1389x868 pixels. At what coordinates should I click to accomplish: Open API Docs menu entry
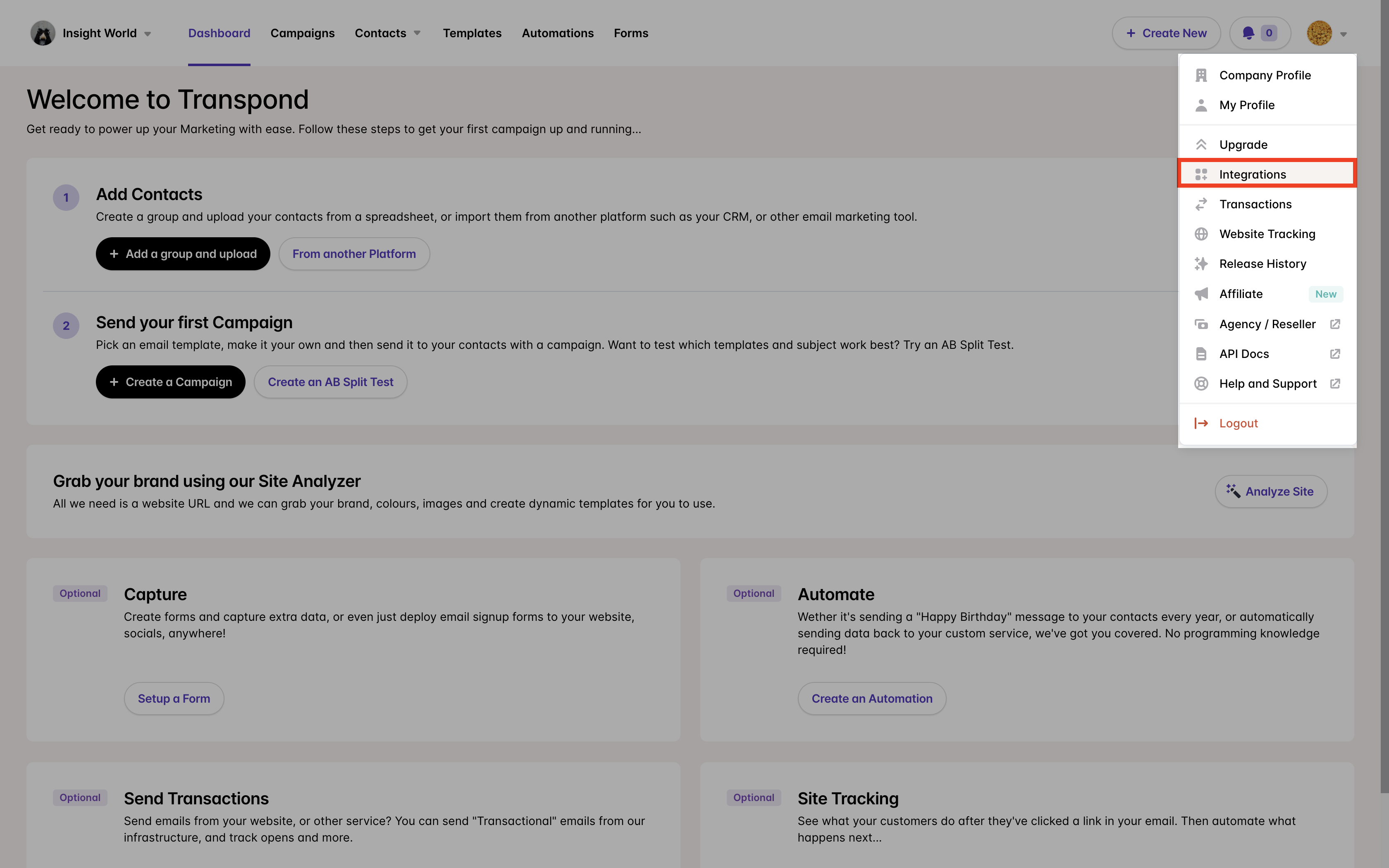[1267, 354]
